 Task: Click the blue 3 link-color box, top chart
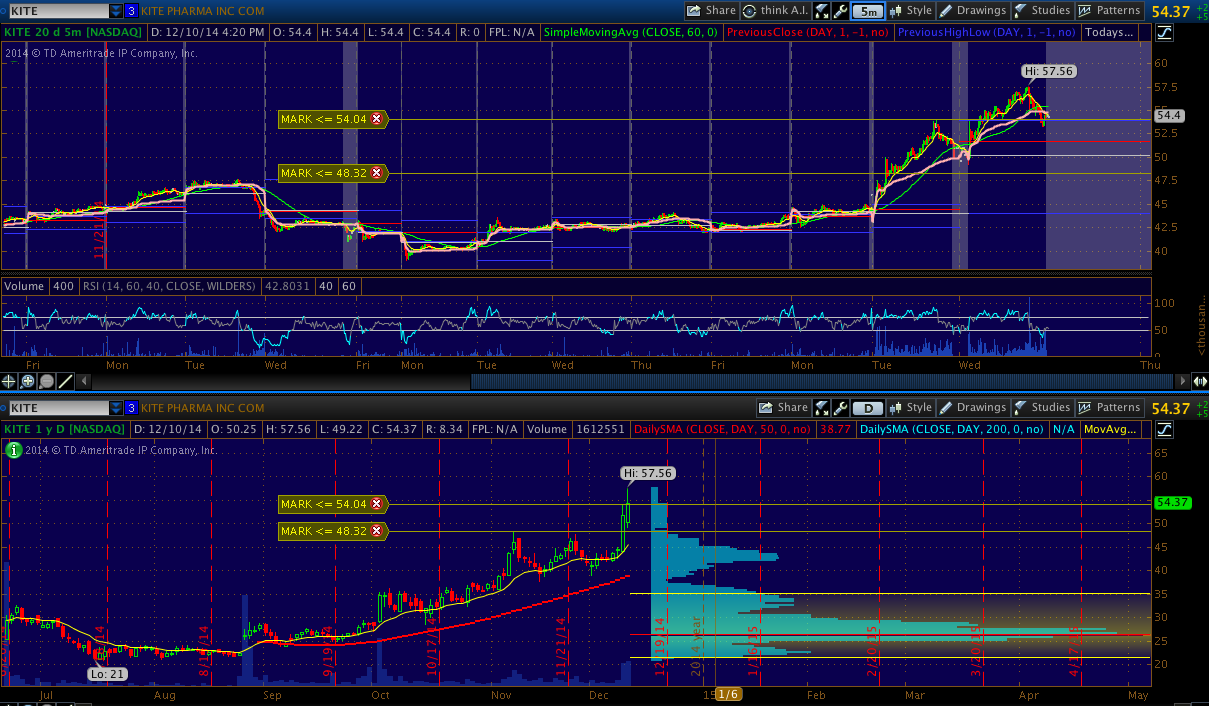click(131, 11)
